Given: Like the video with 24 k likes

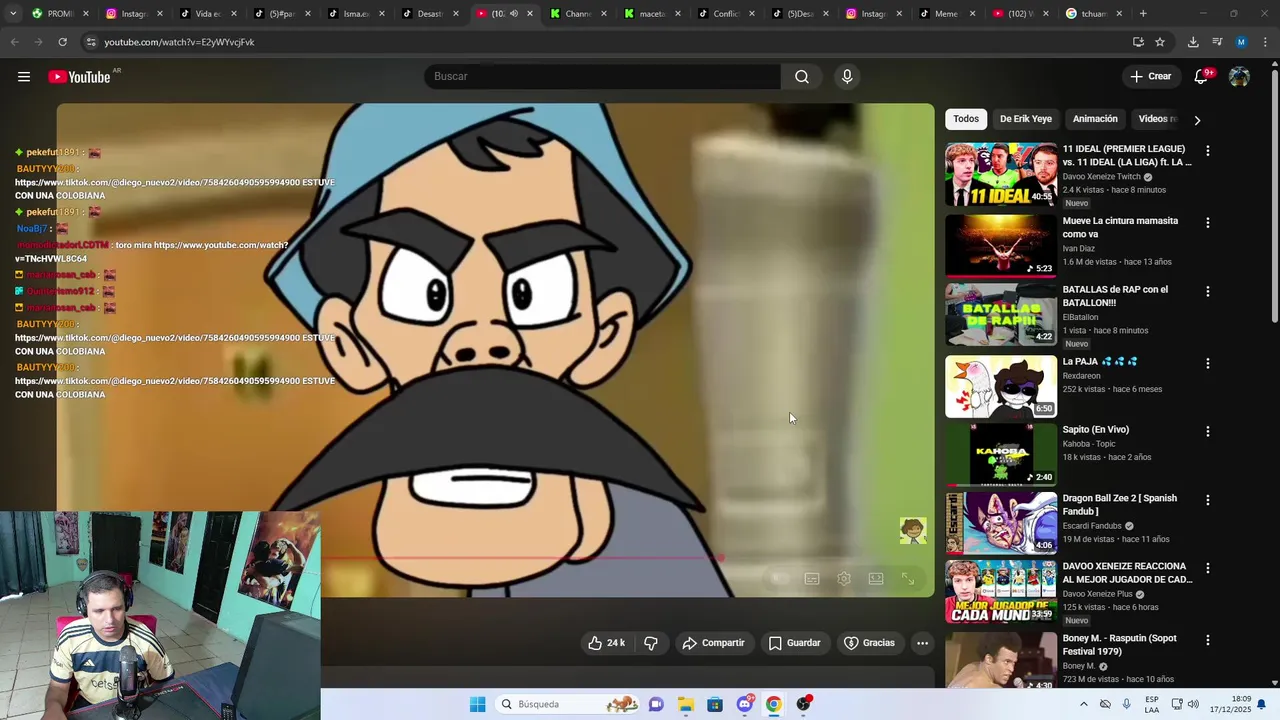Looking at the screenshot, I should pos(606,643).
